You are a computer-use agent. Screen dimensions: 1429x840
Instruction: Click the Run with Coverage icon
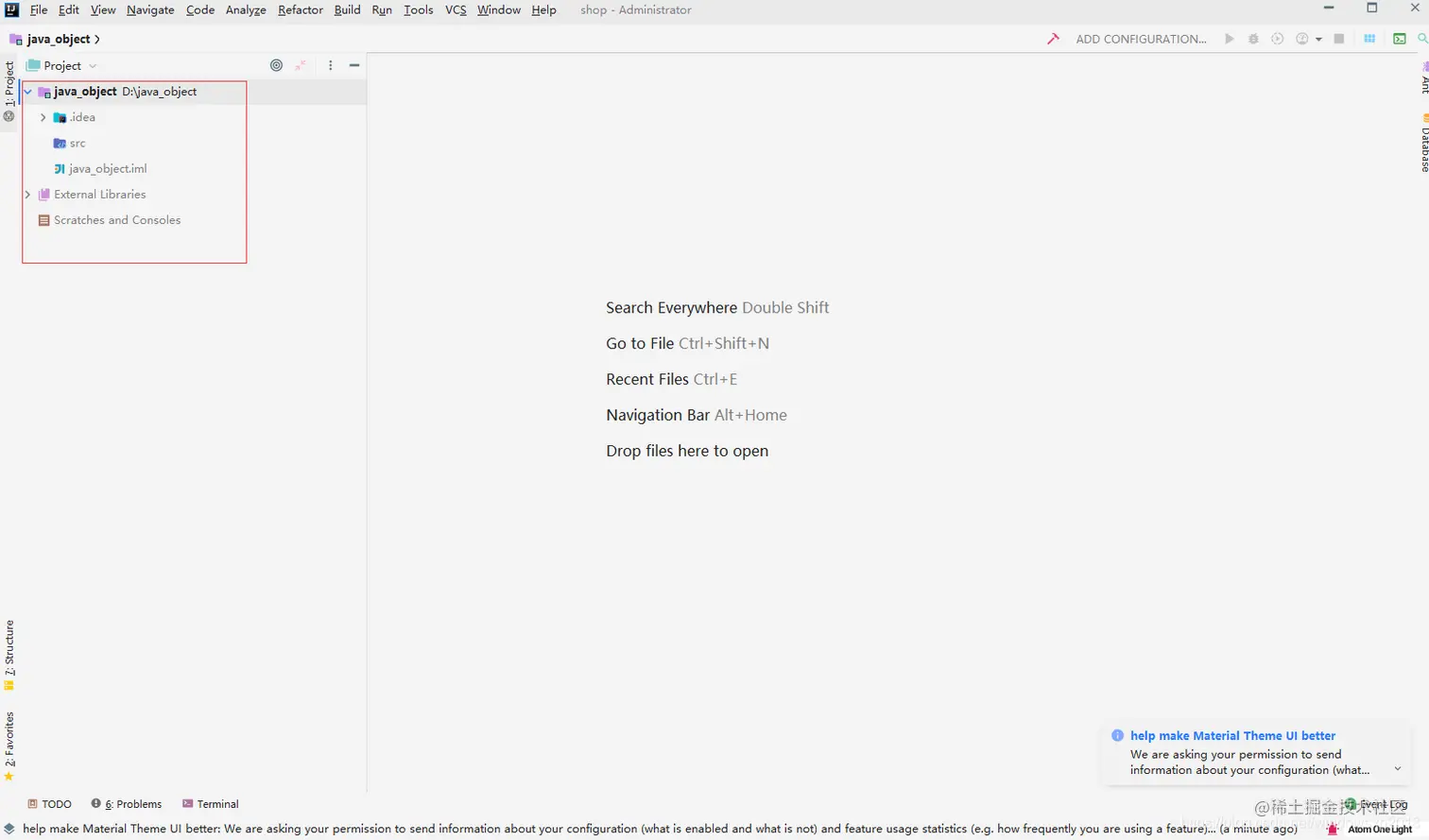(x=1277, y=39)
